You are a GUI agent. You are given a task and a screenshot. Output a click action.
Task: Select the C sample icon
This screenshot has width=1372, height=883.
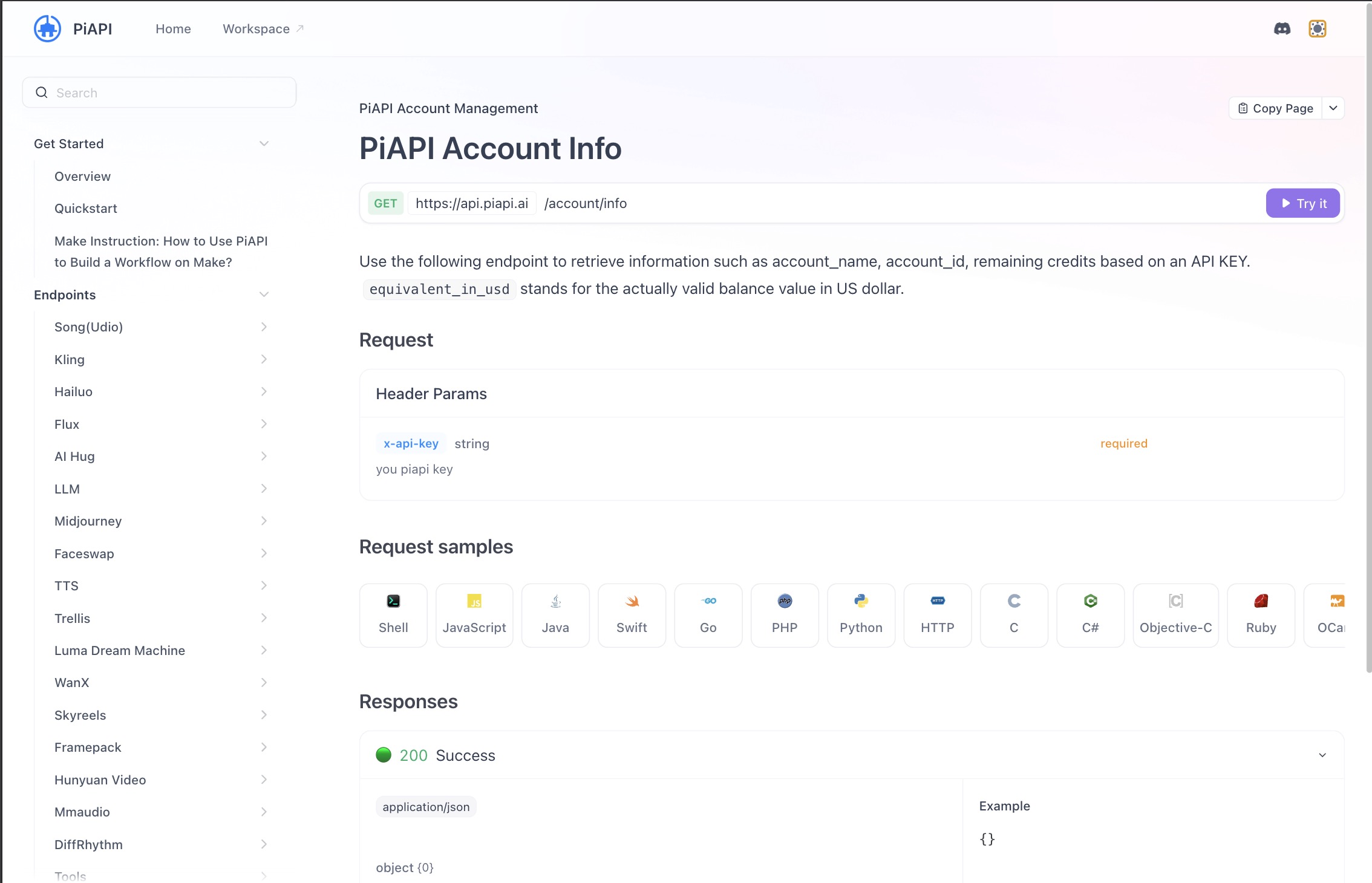1014,601
